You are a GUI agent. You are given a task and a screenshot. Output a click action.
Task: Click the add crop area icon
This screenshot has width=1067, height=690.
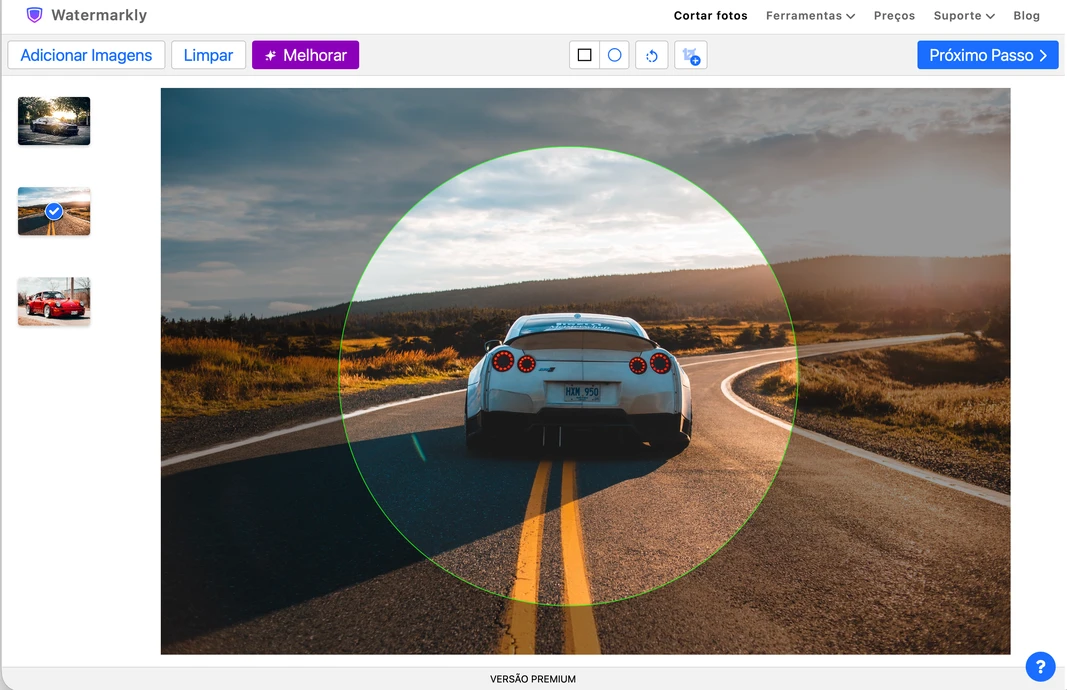click(x=691, y=55)
